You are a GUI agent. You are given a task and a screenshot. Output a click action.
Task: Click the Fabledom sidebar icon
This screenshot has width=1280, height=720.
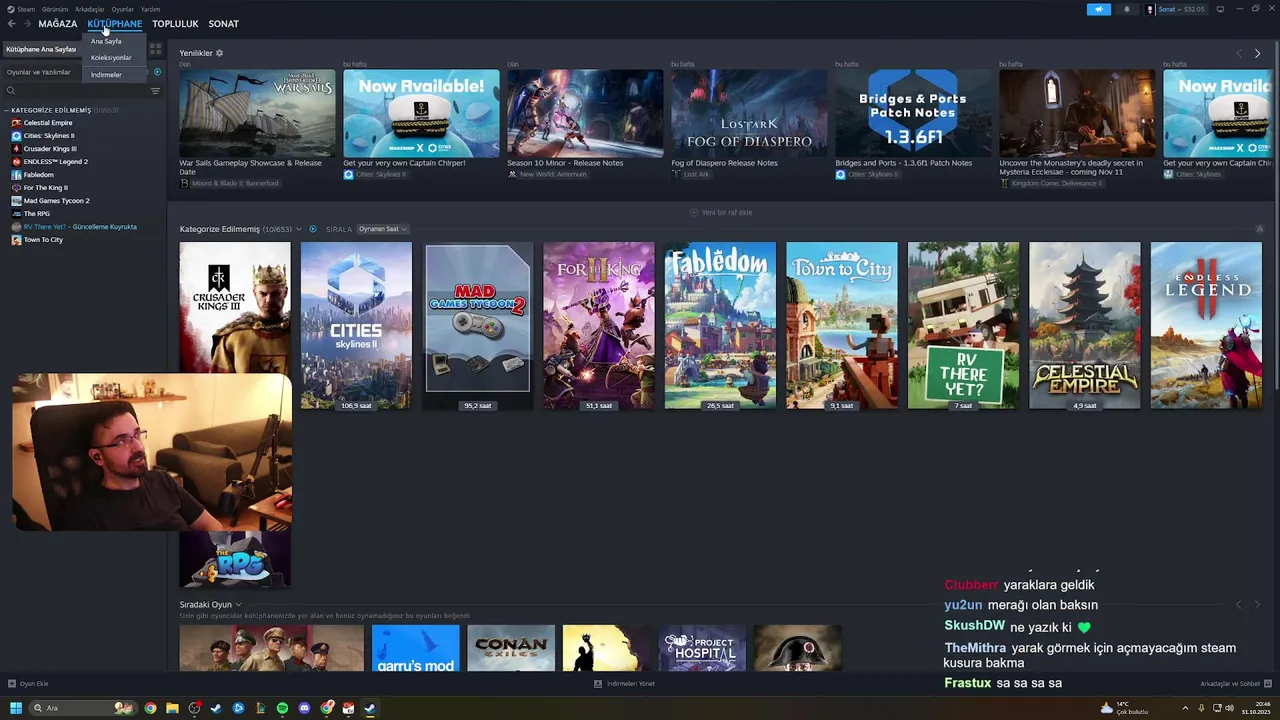16,175
